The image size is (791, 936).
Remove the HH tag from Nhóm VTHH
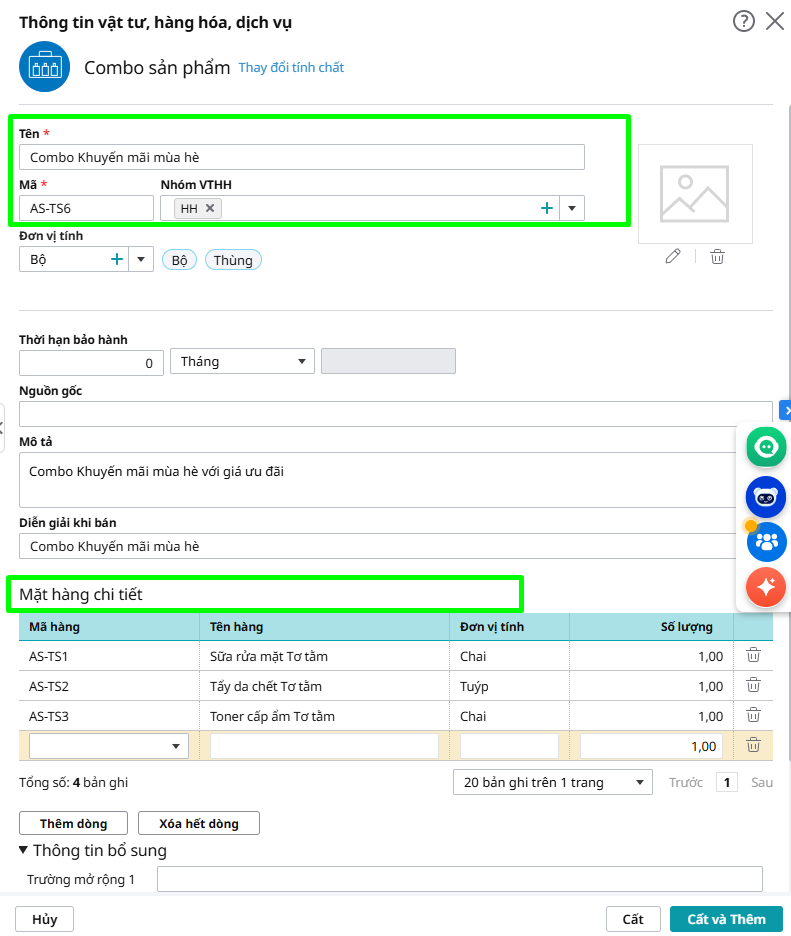tap(210, 208)
